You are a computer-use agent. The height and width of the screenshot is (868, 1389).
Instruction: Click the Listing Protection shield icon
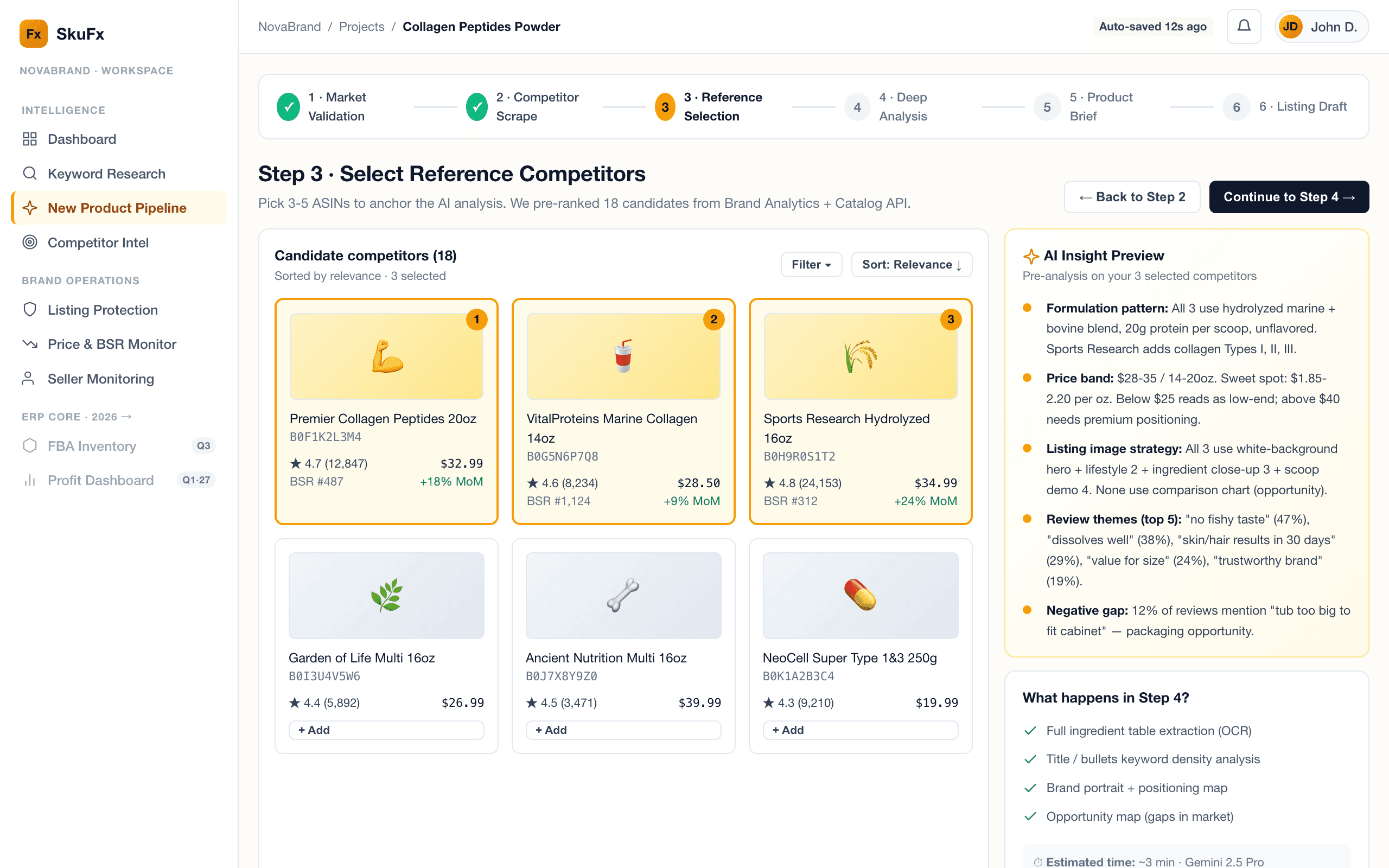pos(30,309)
